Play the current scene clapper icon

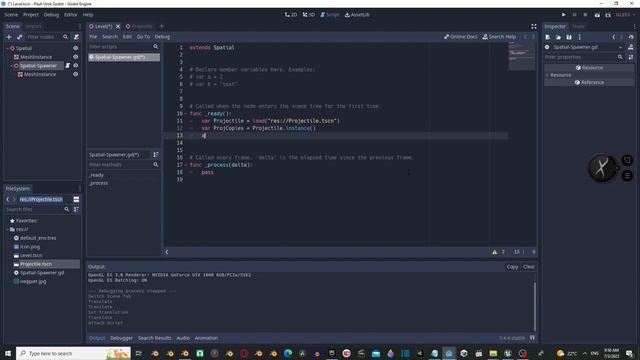click(x=597, y=15)
